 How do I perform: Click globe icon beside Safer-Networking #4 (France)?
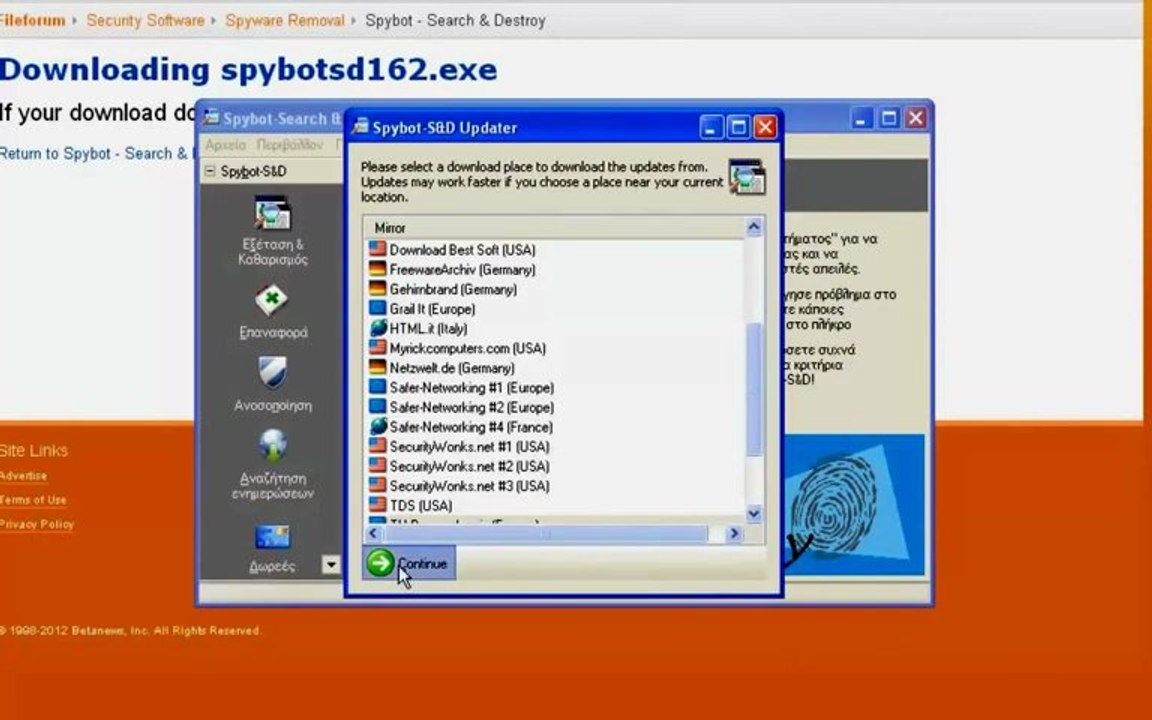pos(378,426)
